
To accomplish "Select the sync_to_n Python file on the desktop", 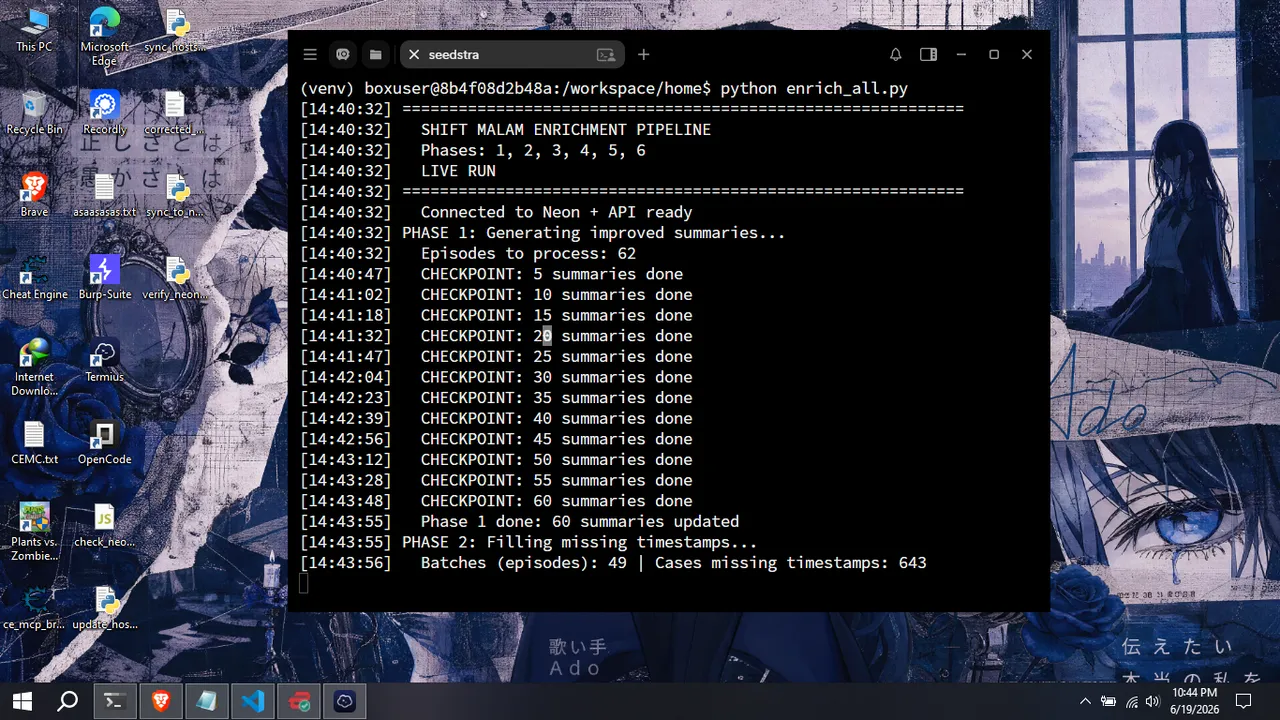I will pos(176,195).
